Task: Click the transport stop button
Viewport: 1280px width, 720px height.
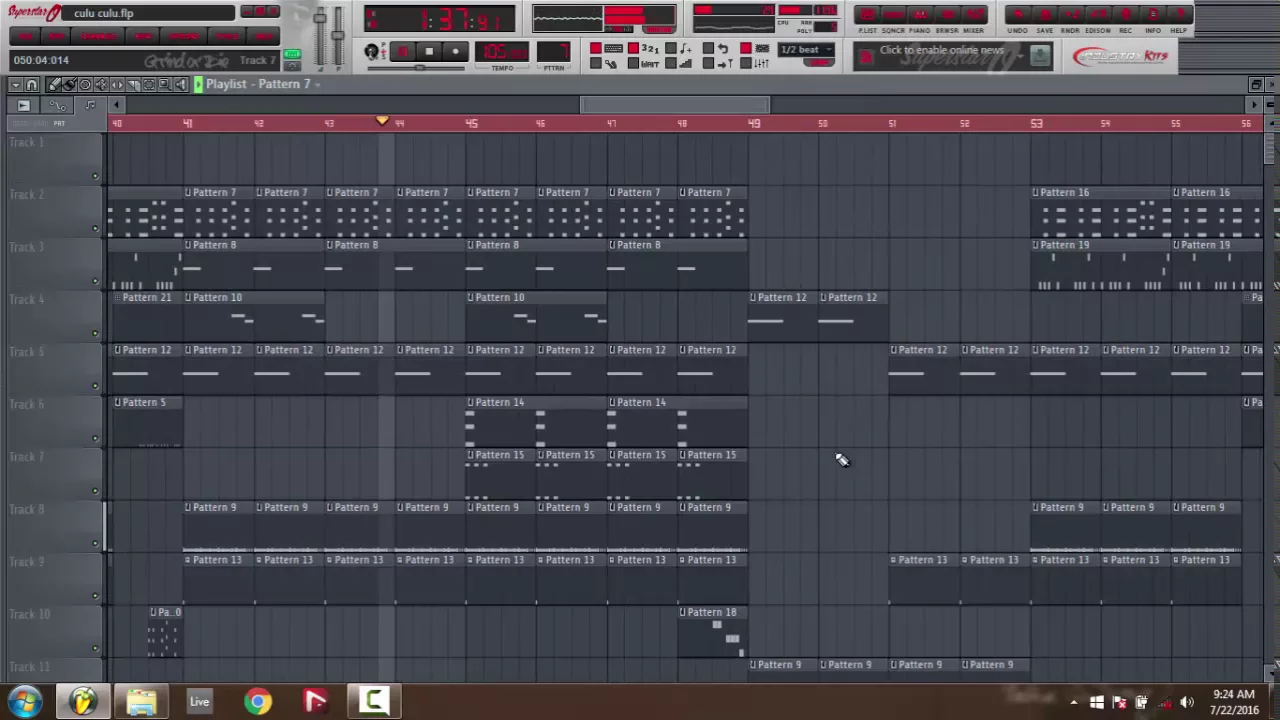Action: pos(429,51)
